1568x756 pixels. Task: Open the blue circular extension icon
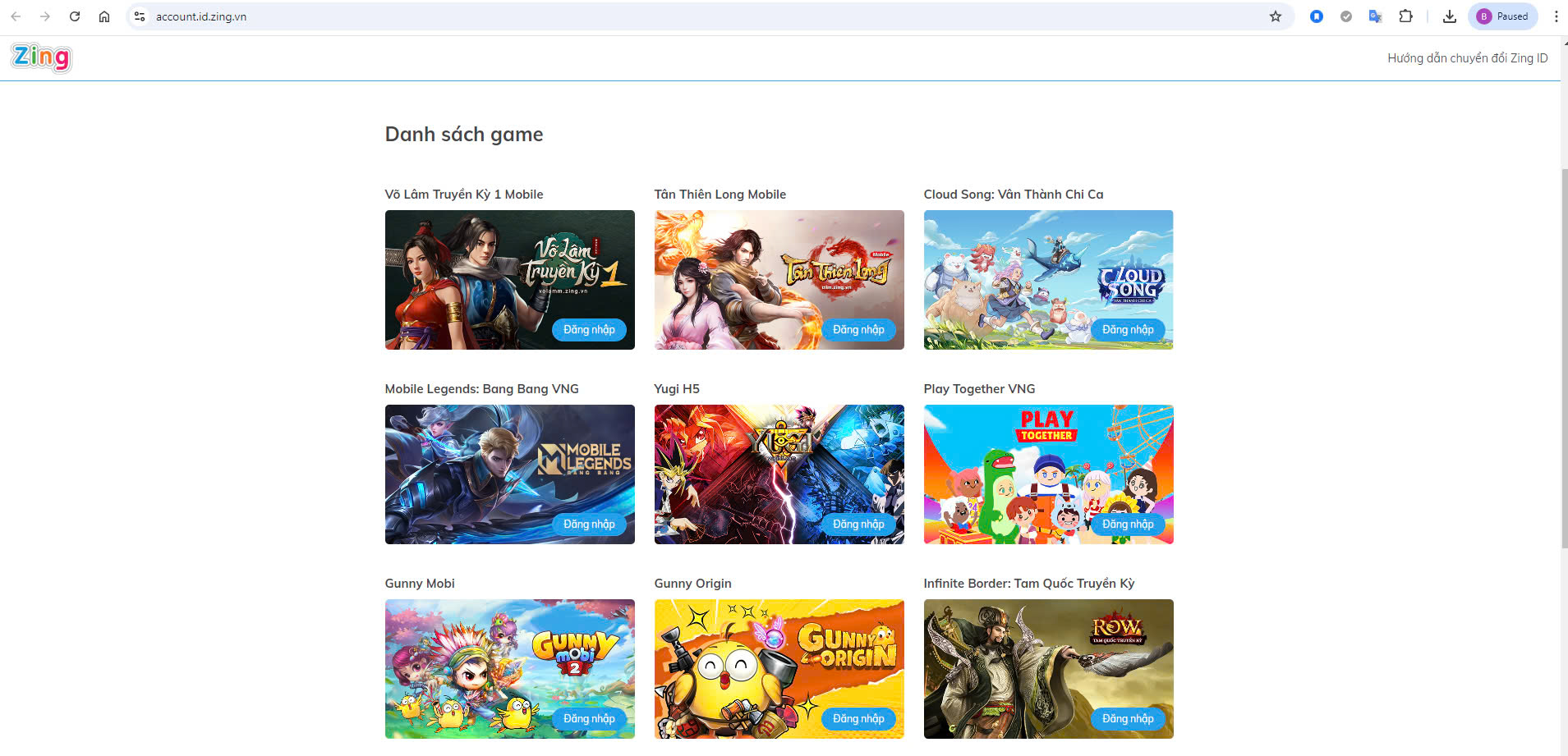click(x=1317, y=16)
